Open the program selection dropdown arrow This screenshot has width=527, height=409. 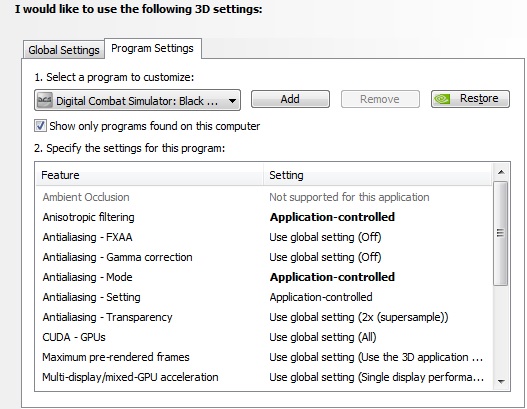tap(232, 100)
